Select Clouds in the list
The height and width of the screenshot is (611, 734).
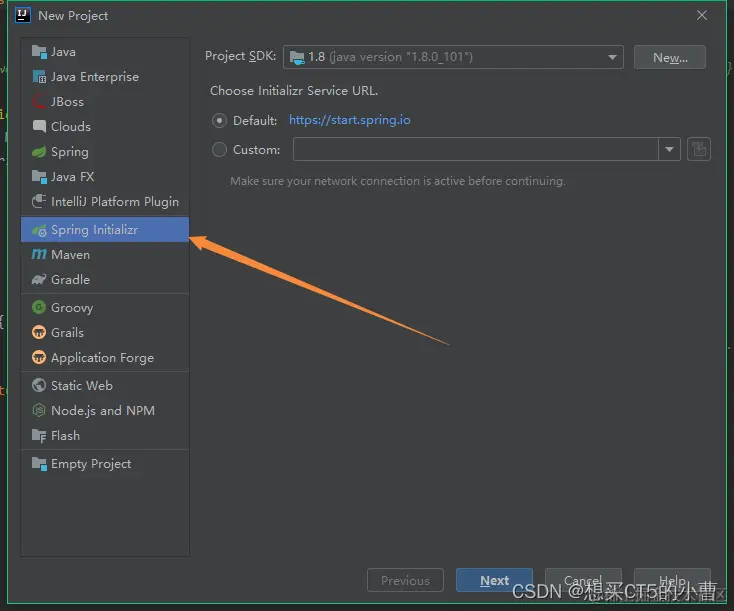105,126
